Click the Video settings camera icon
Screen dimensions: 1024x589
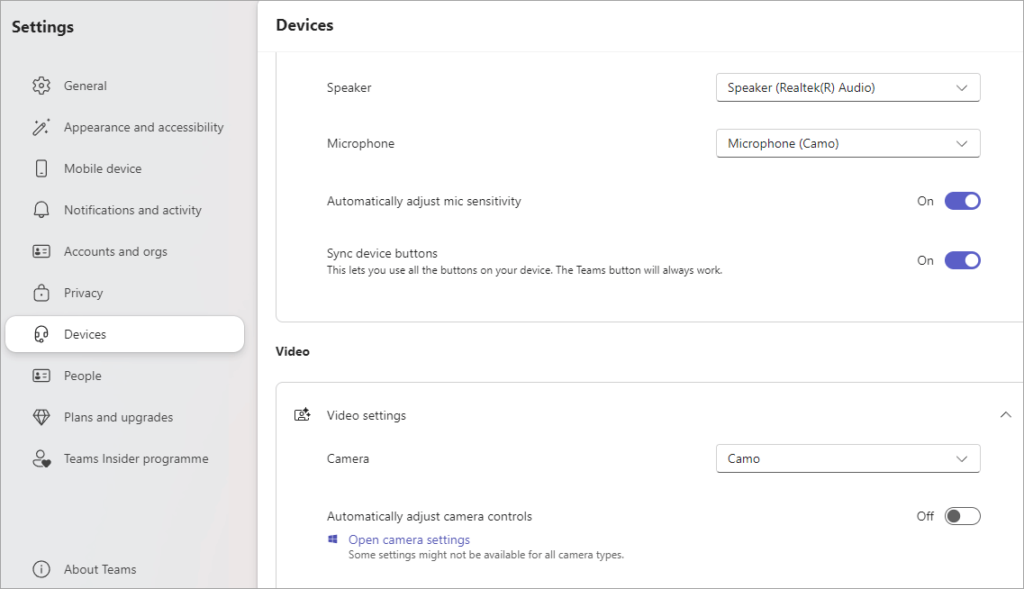point(302,413)
